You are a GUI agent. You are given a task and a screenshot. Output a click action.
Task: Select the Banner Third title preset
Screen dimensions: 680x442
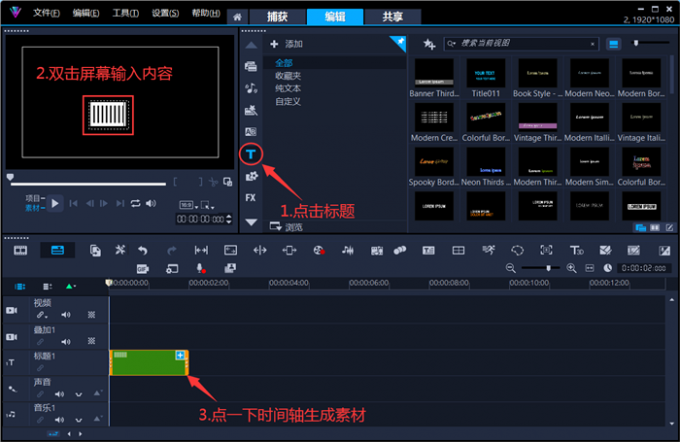click(x=434, y=78)
